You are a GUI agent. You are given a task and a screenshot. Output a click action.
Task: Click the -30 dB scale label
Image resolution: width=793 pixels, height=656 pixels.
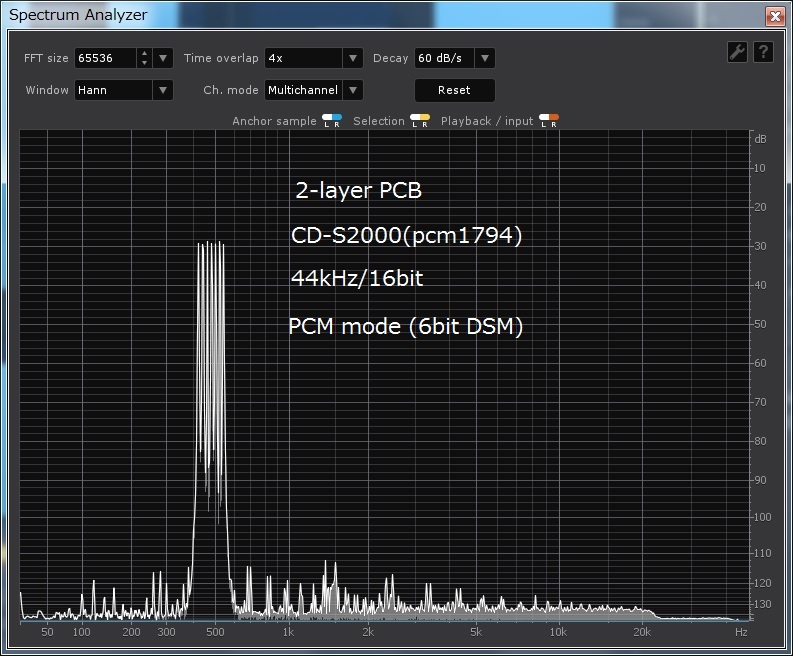click(x=759, y=246)
